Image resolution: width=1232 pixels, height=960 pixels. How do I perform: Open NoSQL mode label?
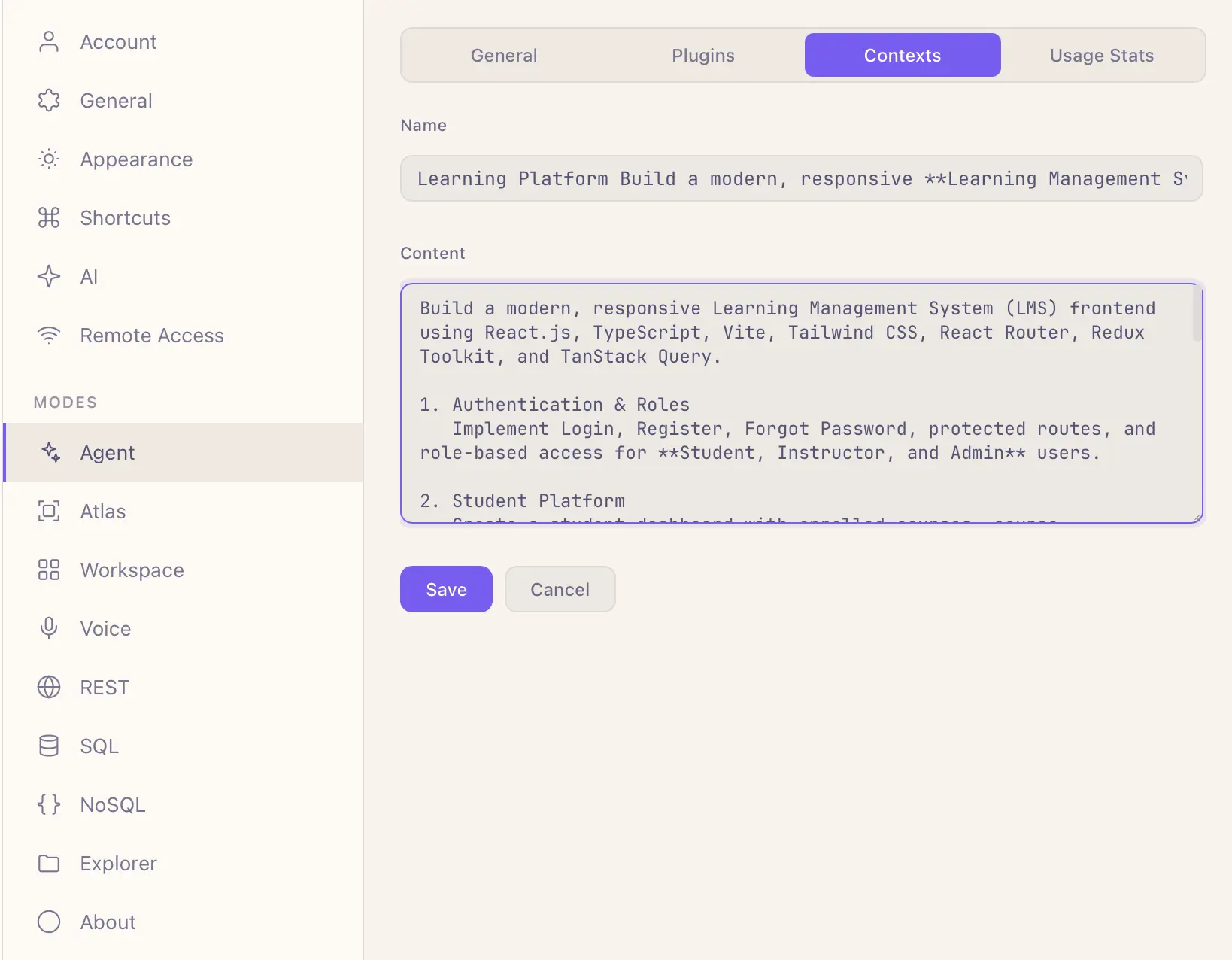click(x=113, y=805)
